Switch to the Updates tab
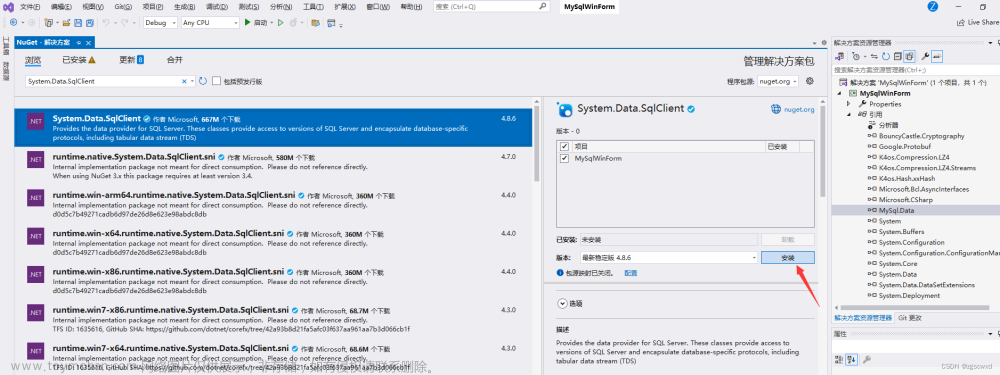This screenshot has width=1000, height=375. coord(131,60)
